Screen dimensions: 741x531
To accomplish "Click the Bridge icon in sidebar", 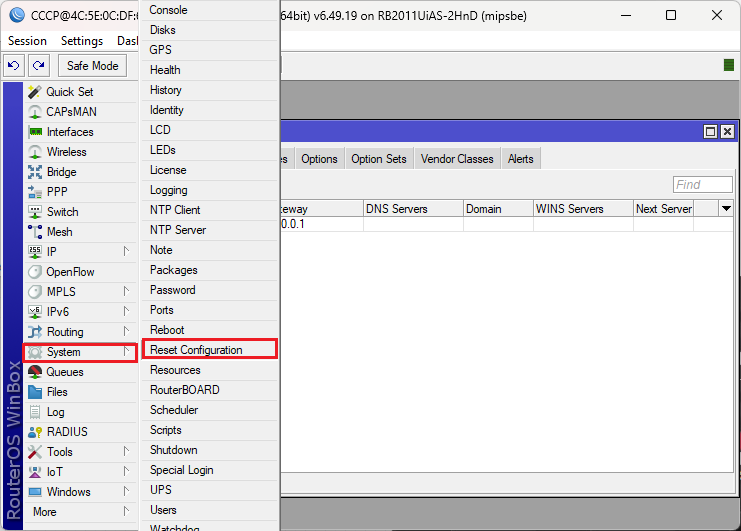I will [x=34, y=172].
